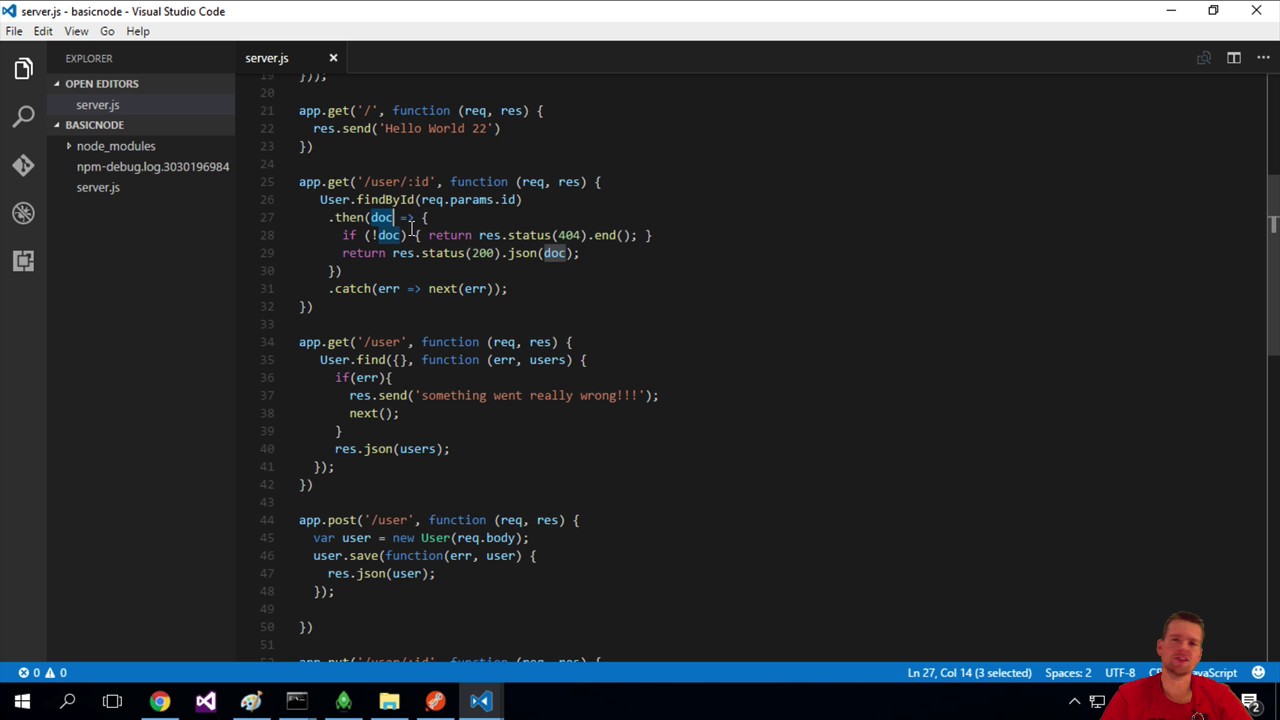Open the green rocket app on taskbar
Viewport: 1280px width, 720px height.
[343, 702]
